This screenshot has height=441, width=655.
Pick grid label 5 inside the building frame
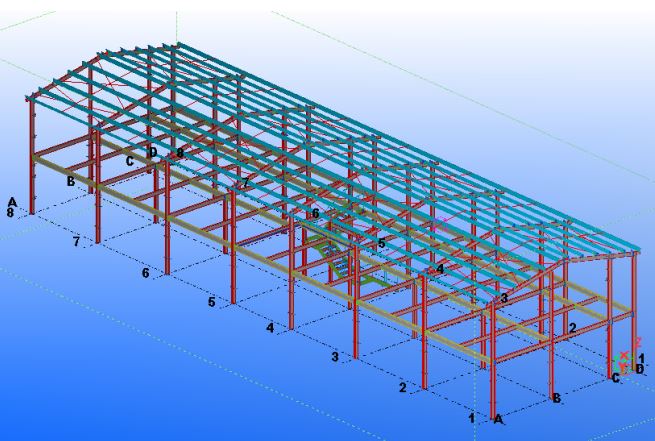point(381,243)
